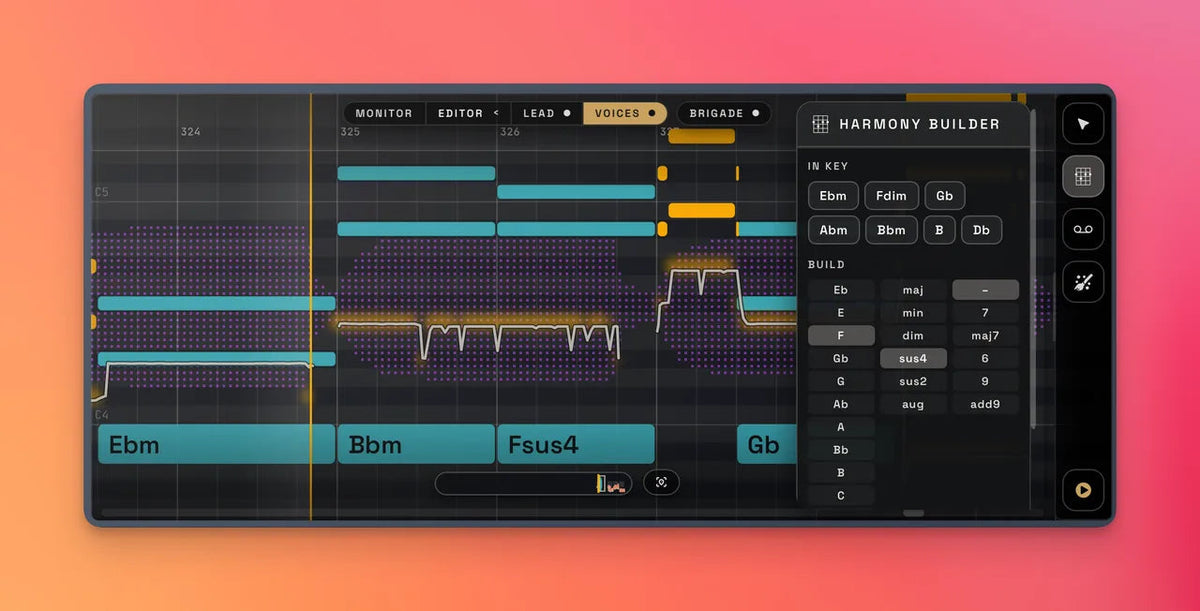Select F as build root note

tap(841, 336)
